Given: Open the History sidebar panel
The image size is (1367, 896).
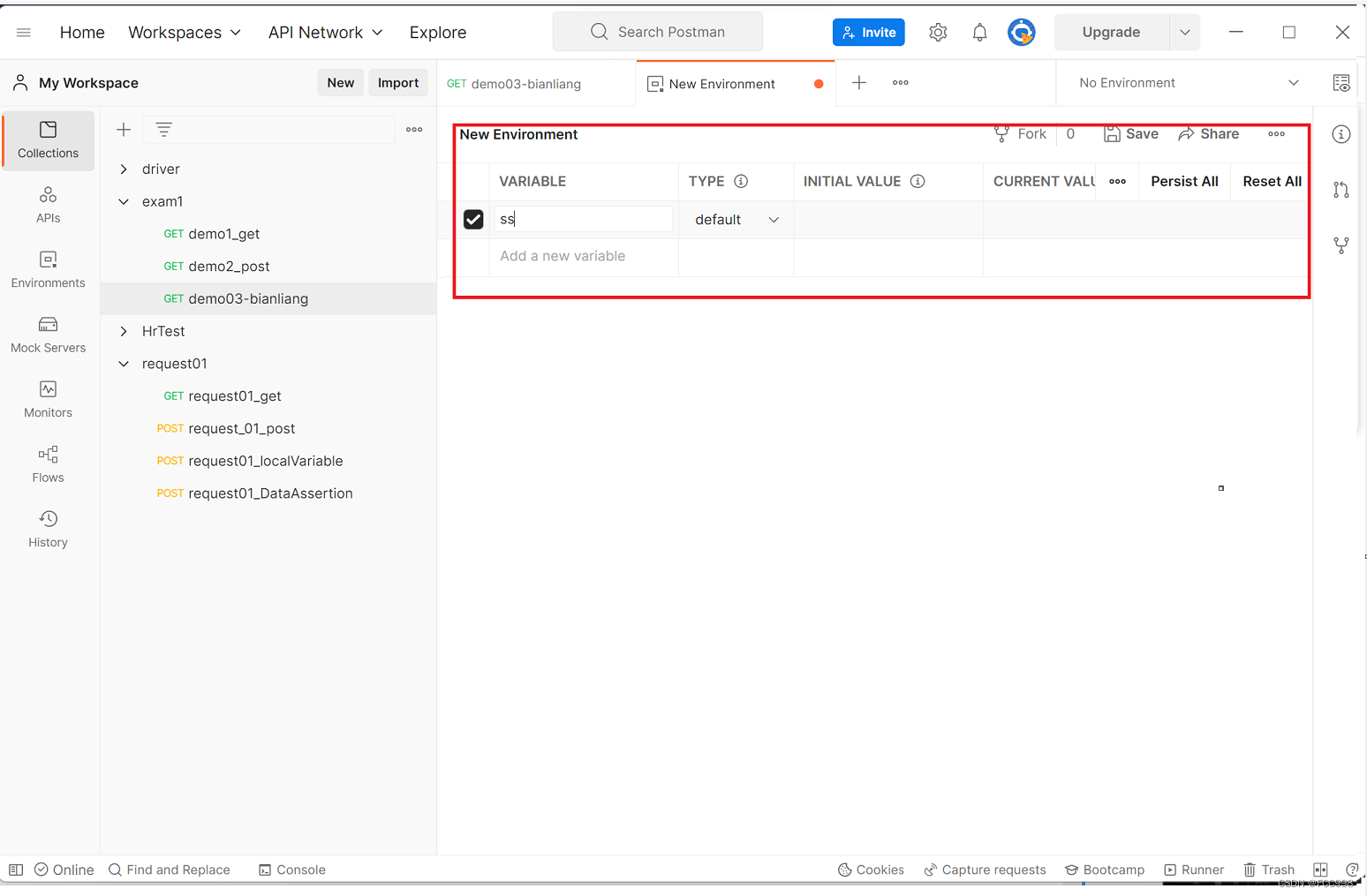Looking at the screenshot, I should [48, 529].
